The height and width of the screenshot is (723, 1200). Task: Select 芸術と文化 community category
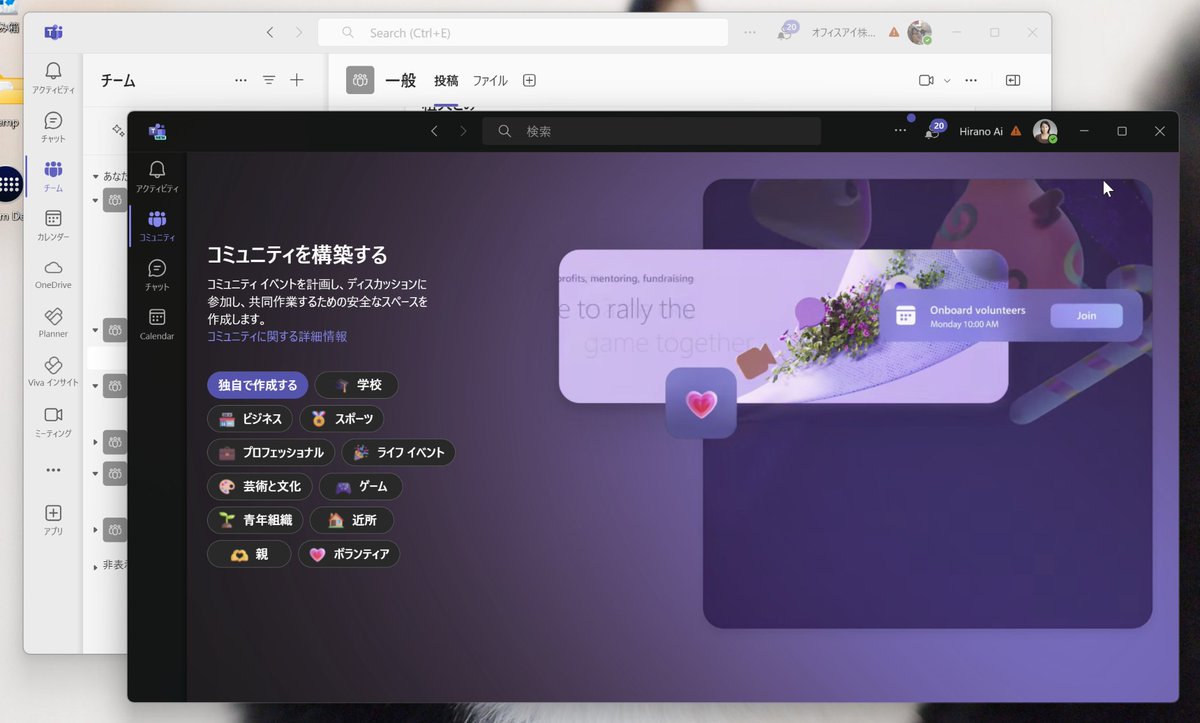tap(259, 487)
